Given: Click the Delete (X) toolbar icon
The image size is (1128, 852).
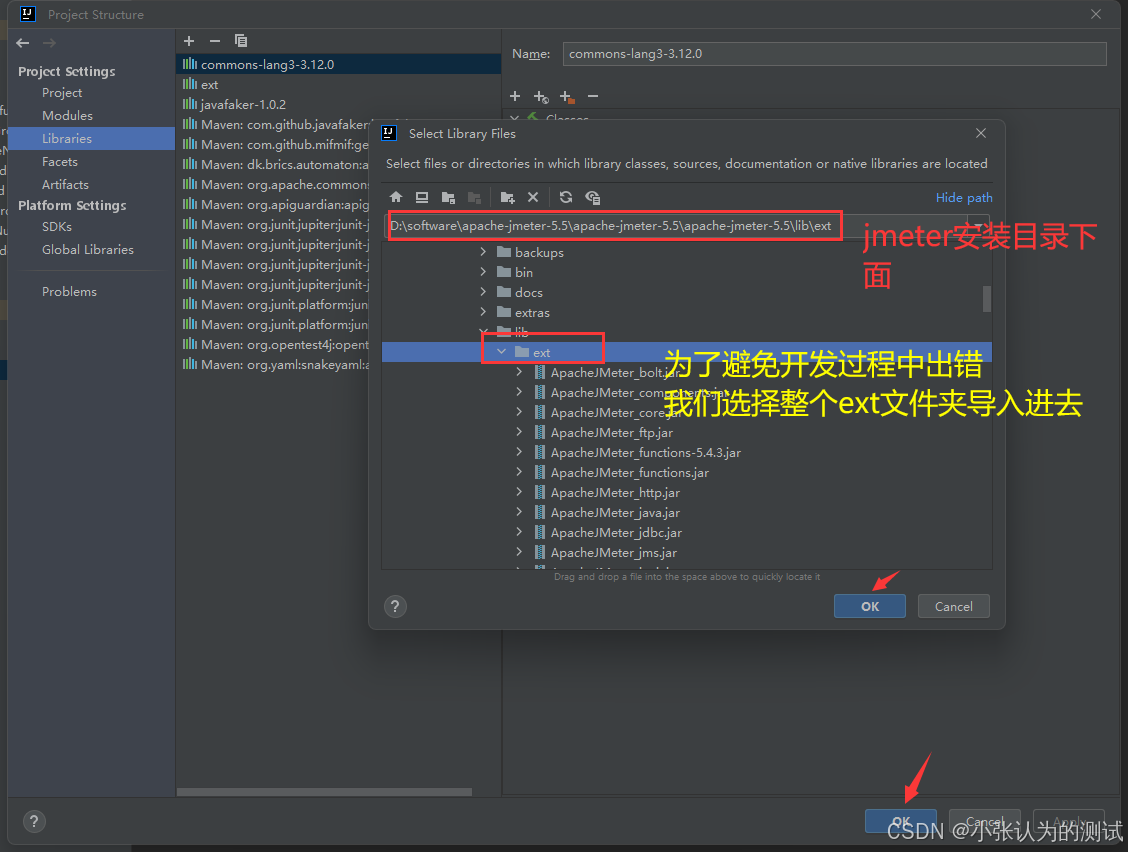Looking at the screenshot, I should 532,197.
